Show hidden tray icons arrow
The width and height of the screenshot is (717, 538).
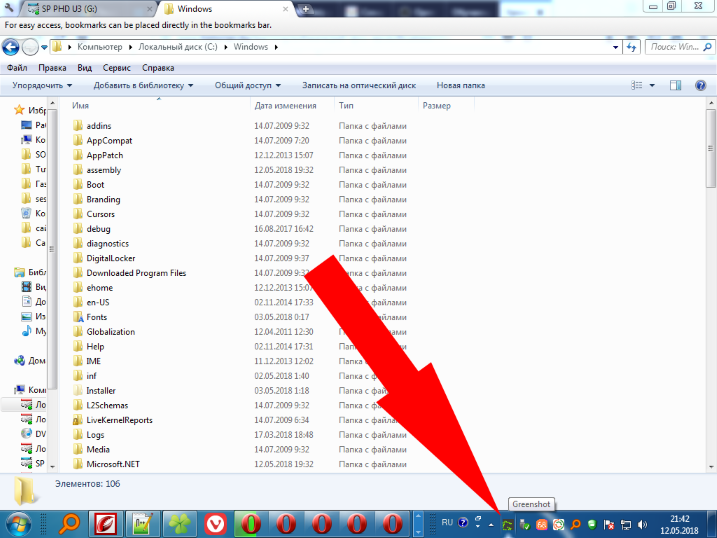click(492, 523)
